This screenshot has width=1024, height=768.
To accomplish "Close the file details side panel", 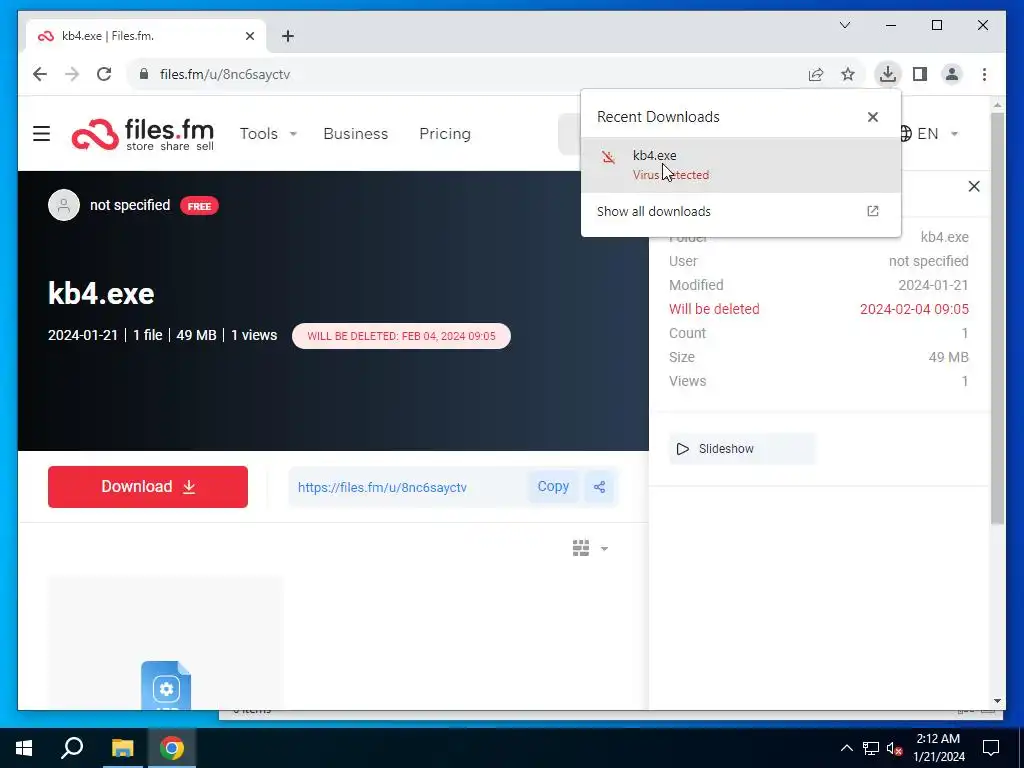I will coord(974,187).
